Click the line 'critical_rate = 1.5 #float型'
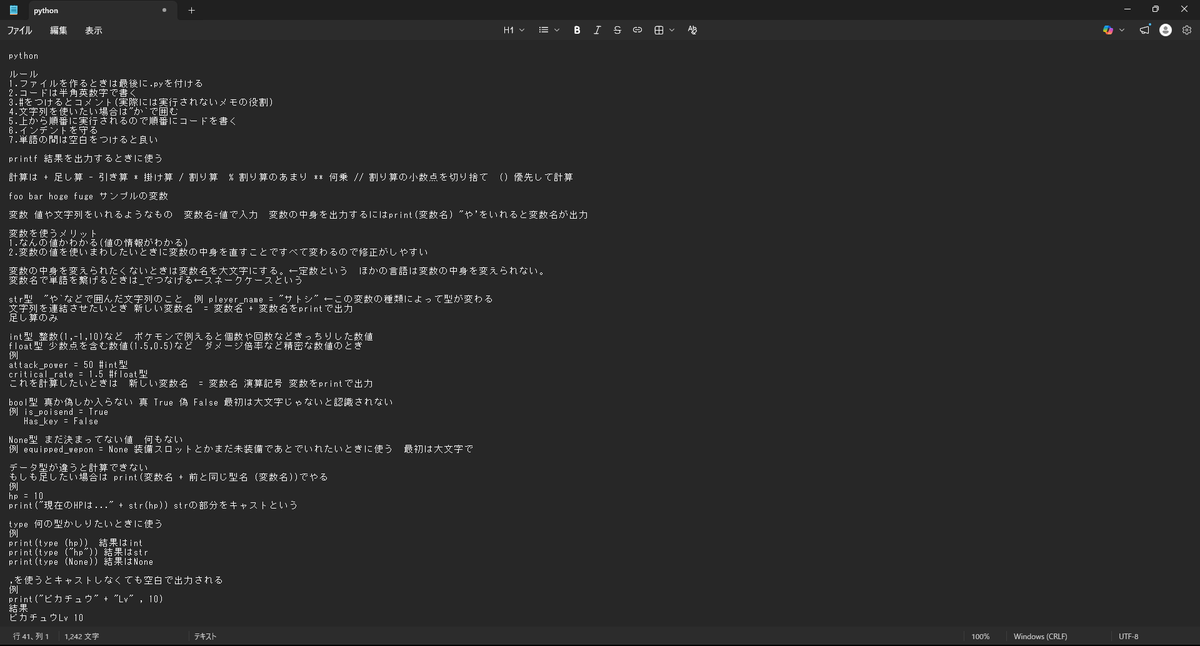 click(x=78, y=374)
